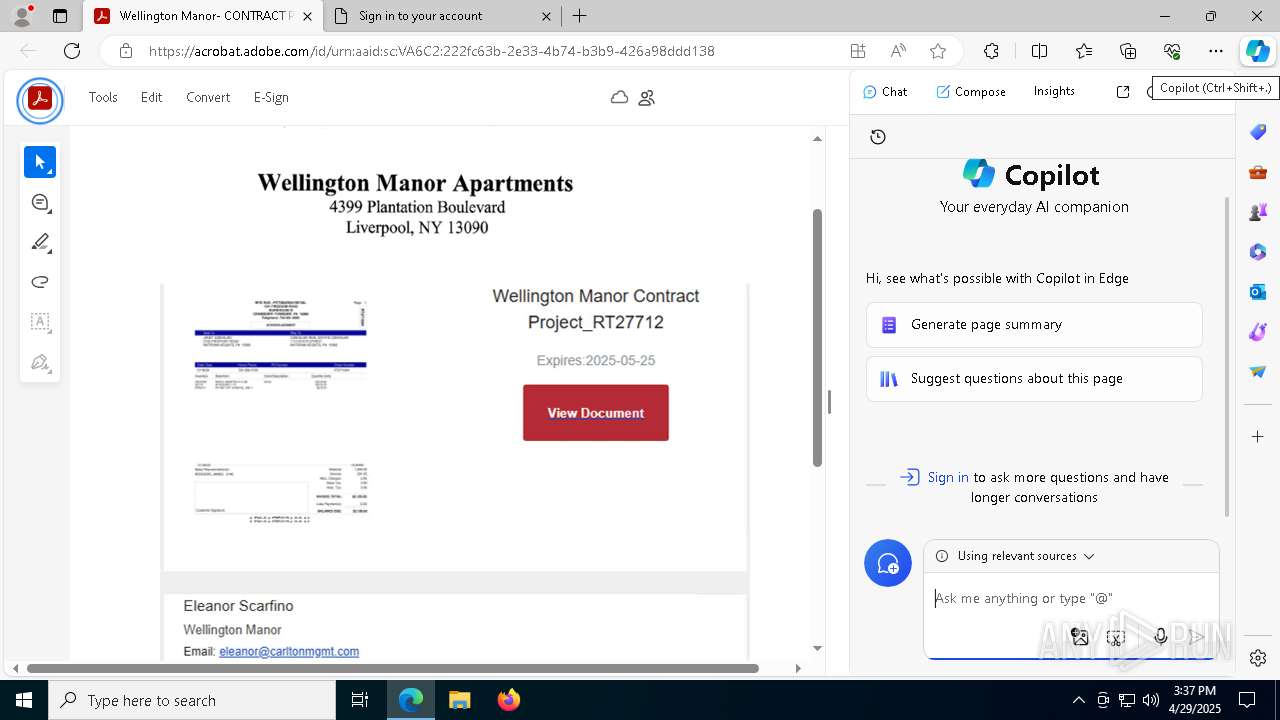Open the Favorites list icon
Image resolution: width=1280 pixels, height=720 pixels.
[1084, 51]
